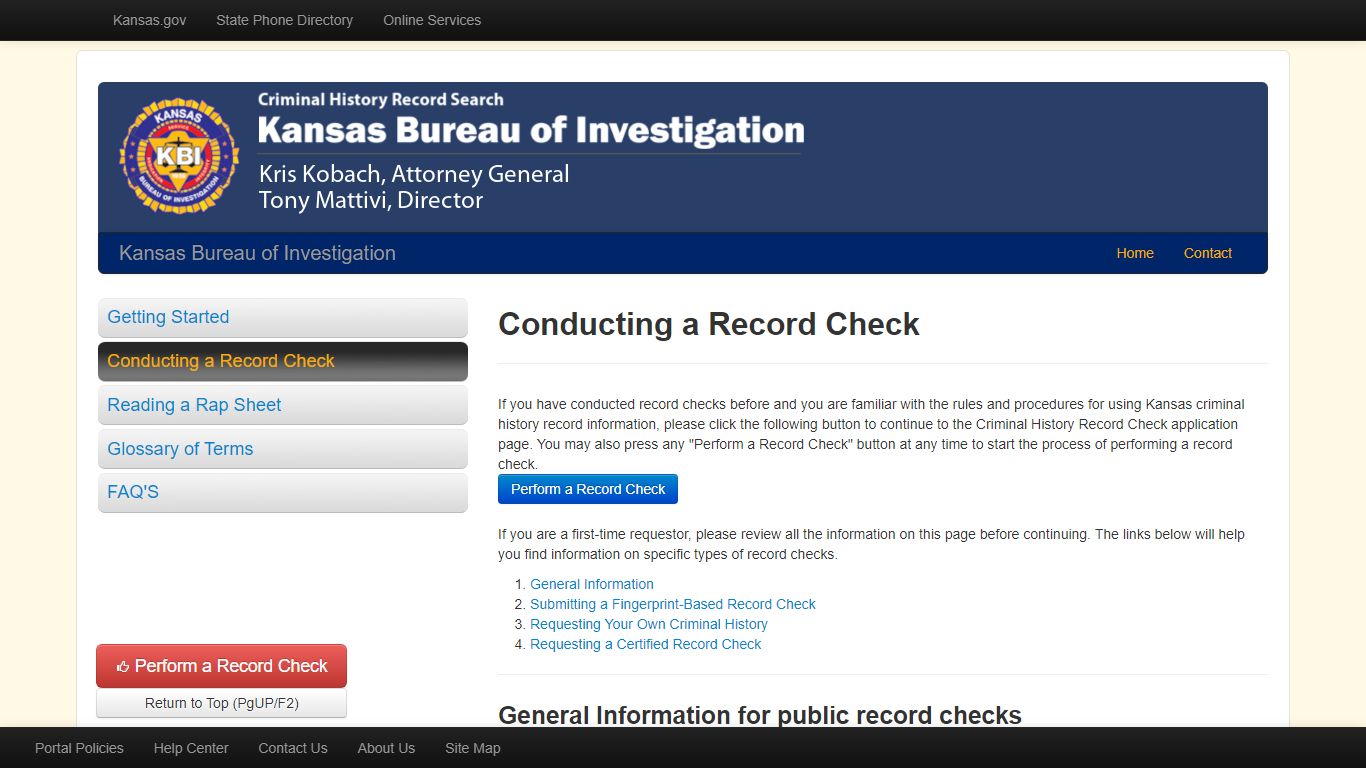
Task: Click thumbs-up icon on red Perform button
Action: point(123,667)
